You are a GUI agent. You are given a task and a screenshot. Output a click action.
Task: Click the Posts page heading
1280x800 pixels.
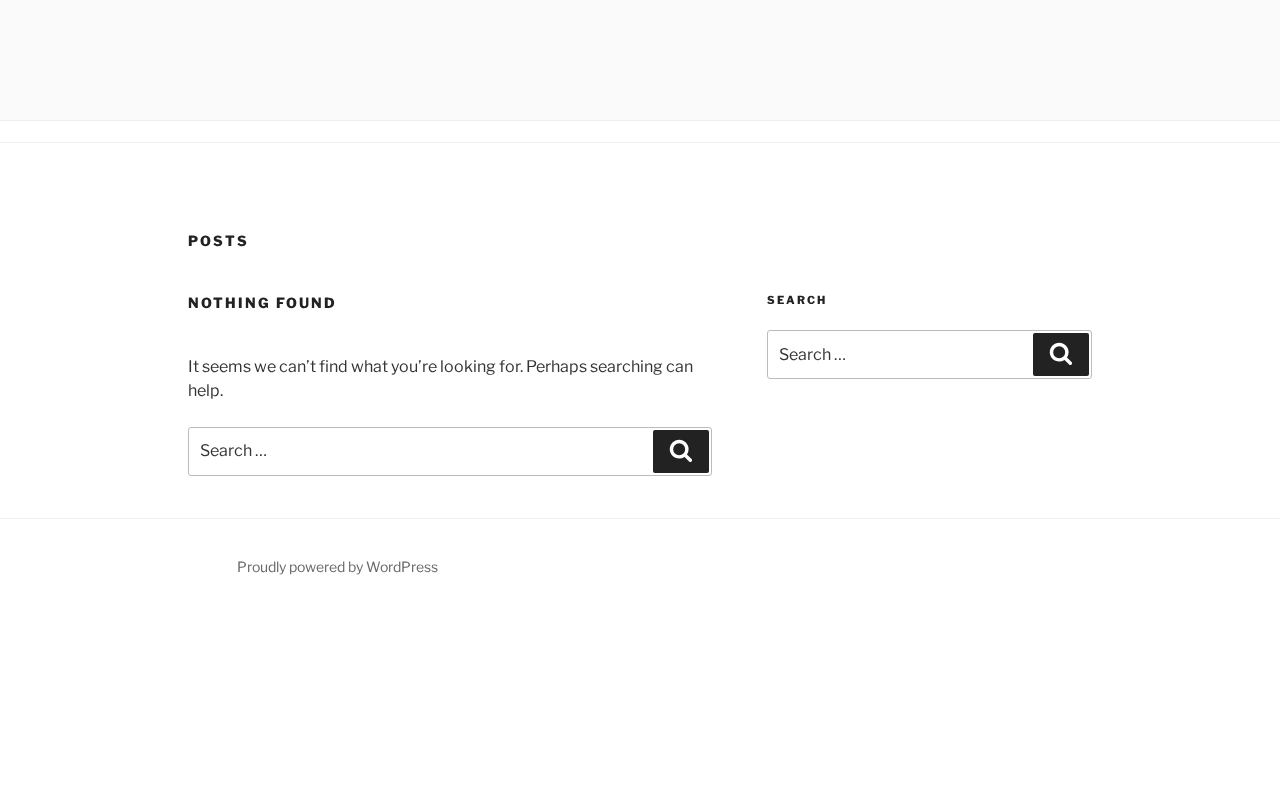(218, 241)
